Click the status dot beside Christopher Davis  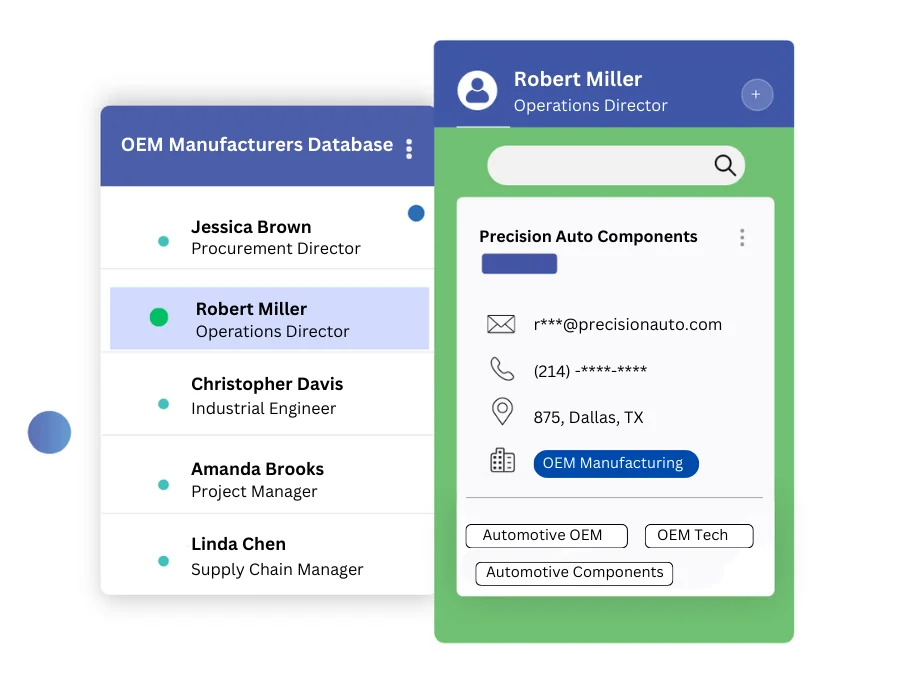pyautogui.click(x=164, y=404)
